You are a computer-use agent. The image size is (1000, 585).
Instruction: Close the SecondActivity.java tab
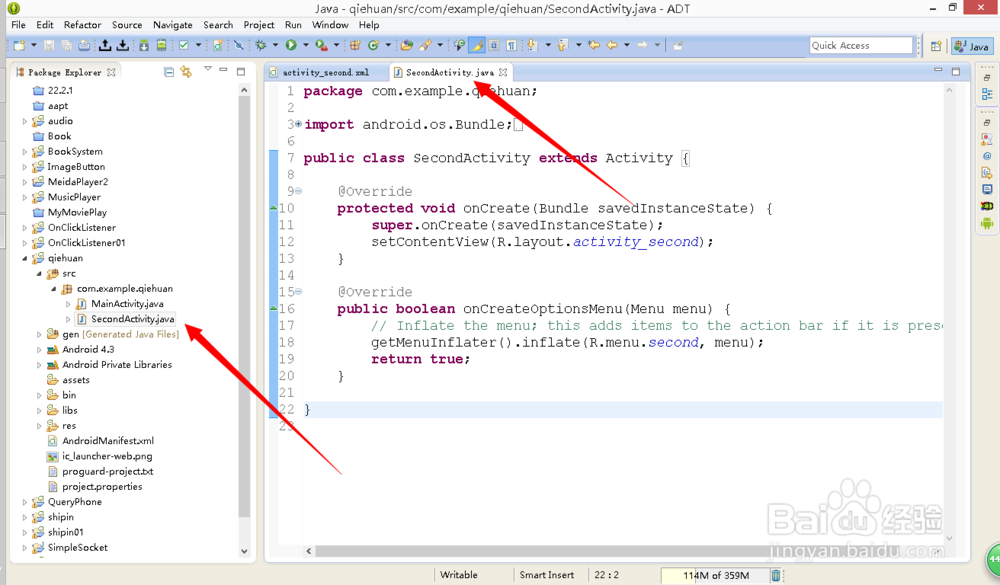tap(503, 72)
